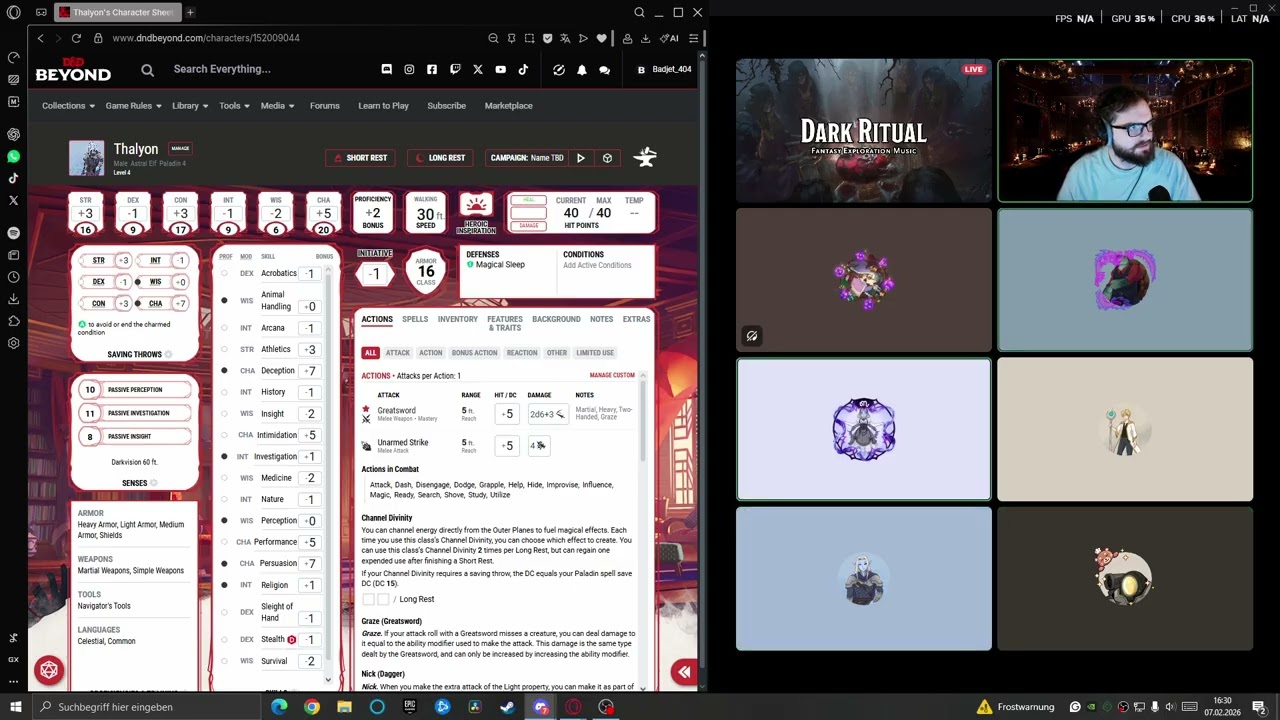This screenshot has height=720, width=1280.
Task: Toggle Persuasion proficiency circle
Action: tap(224, 563)
